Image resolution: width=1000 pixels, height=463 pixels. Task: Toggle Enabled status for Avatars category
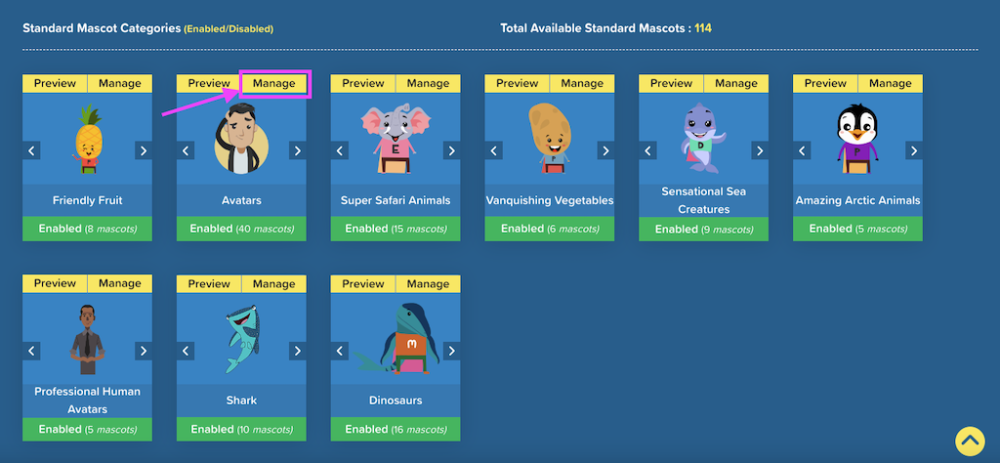(242, 228)
